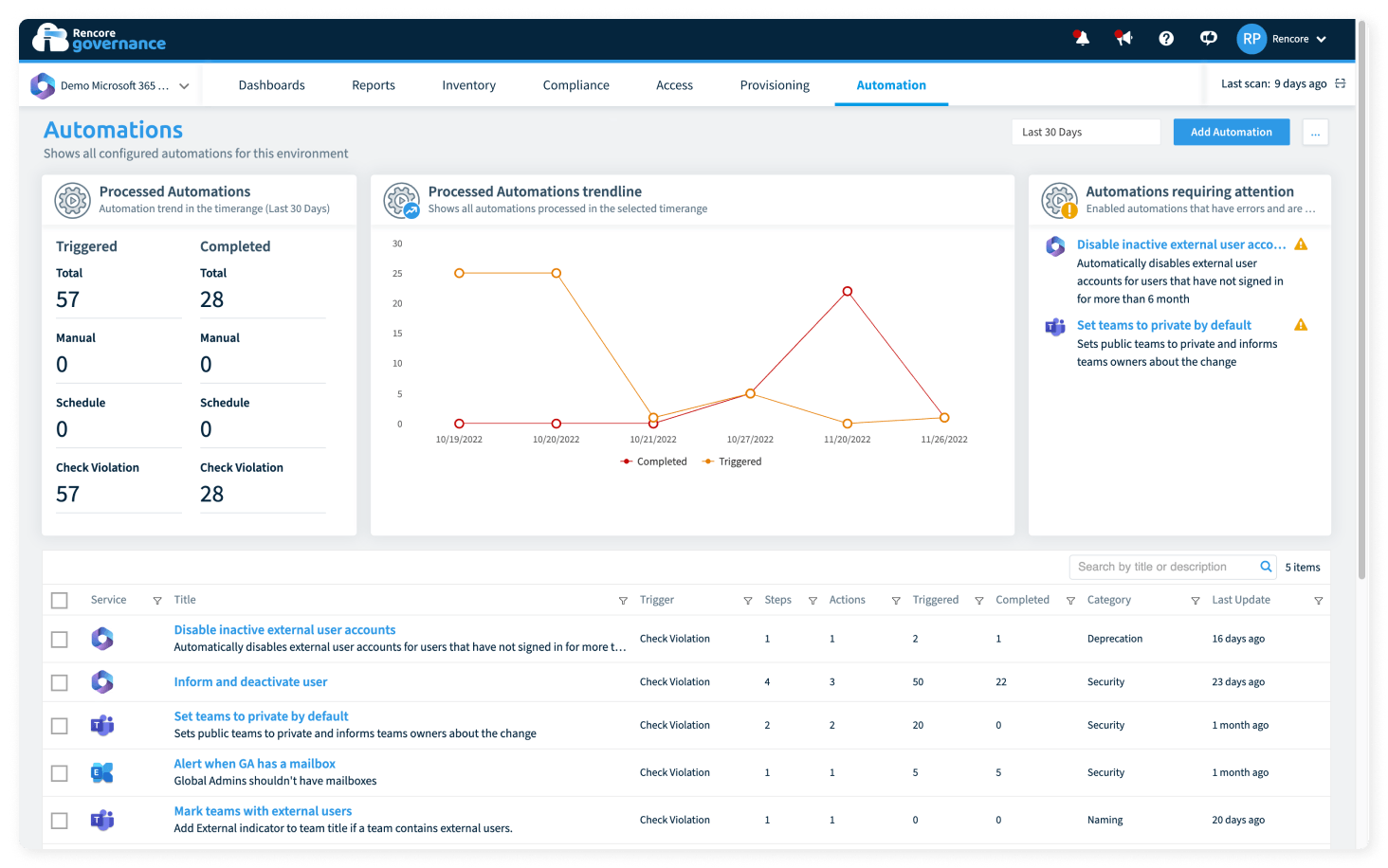Click the Last scan details icon
The height and width of the screenshot is (868, 1388).
1341,83
